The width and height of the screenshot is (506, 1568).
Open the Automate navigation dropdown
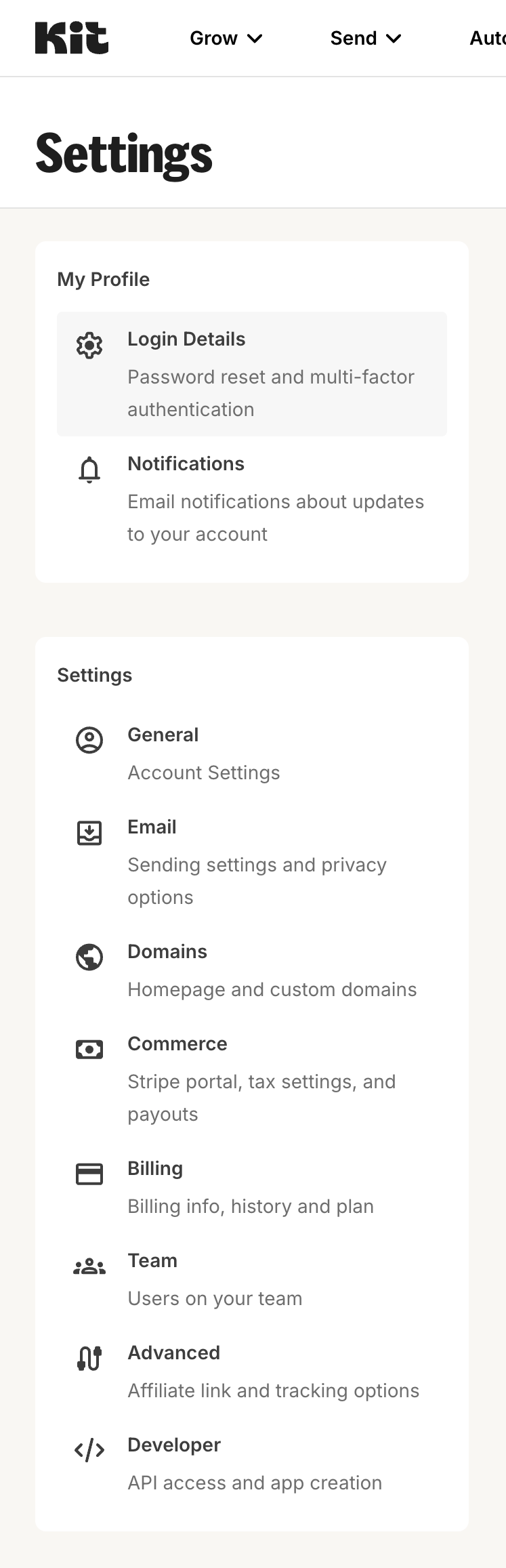486,39
